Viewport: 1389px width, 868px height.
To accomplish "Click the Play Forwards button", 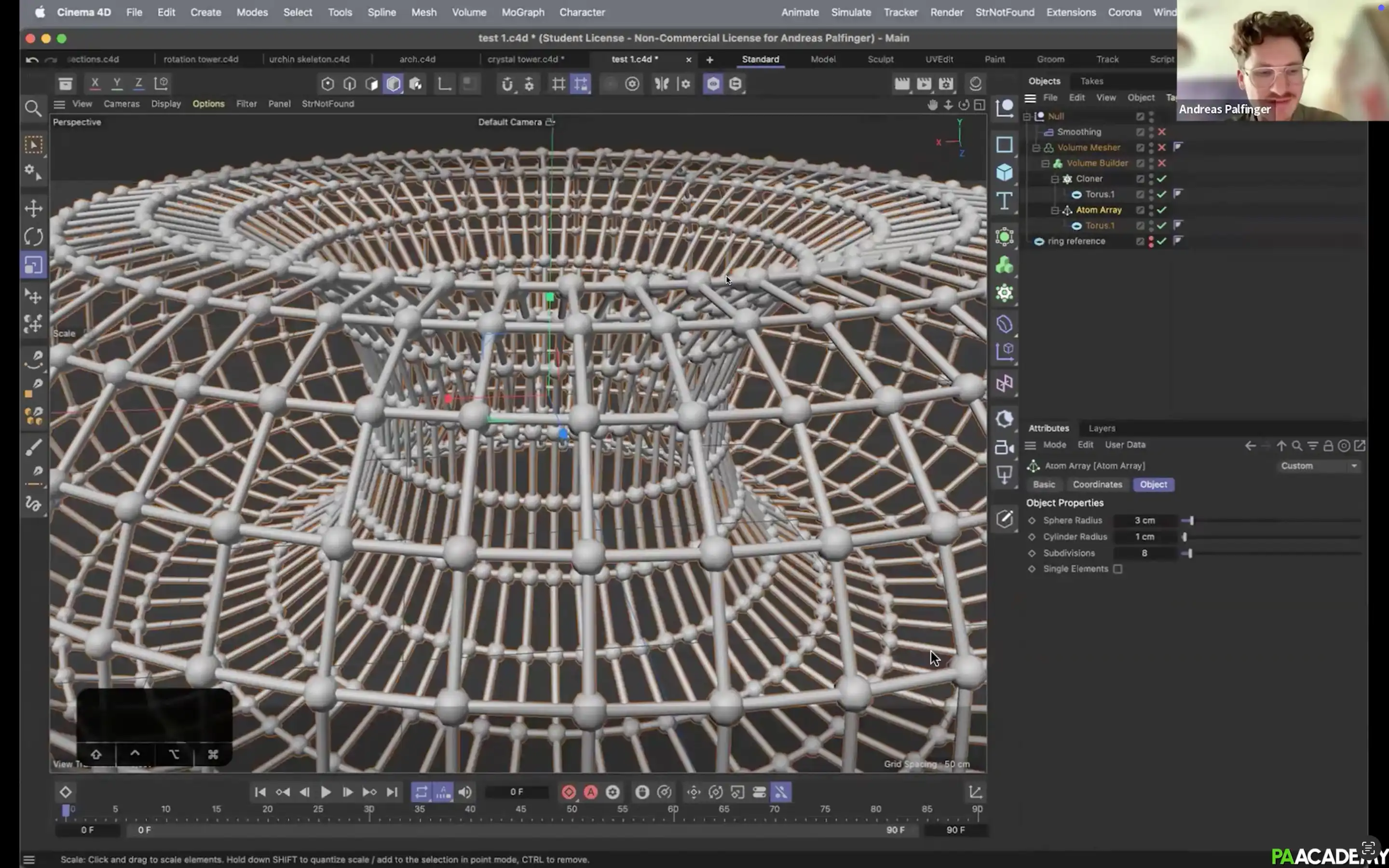I will click(x=326, y=792).
